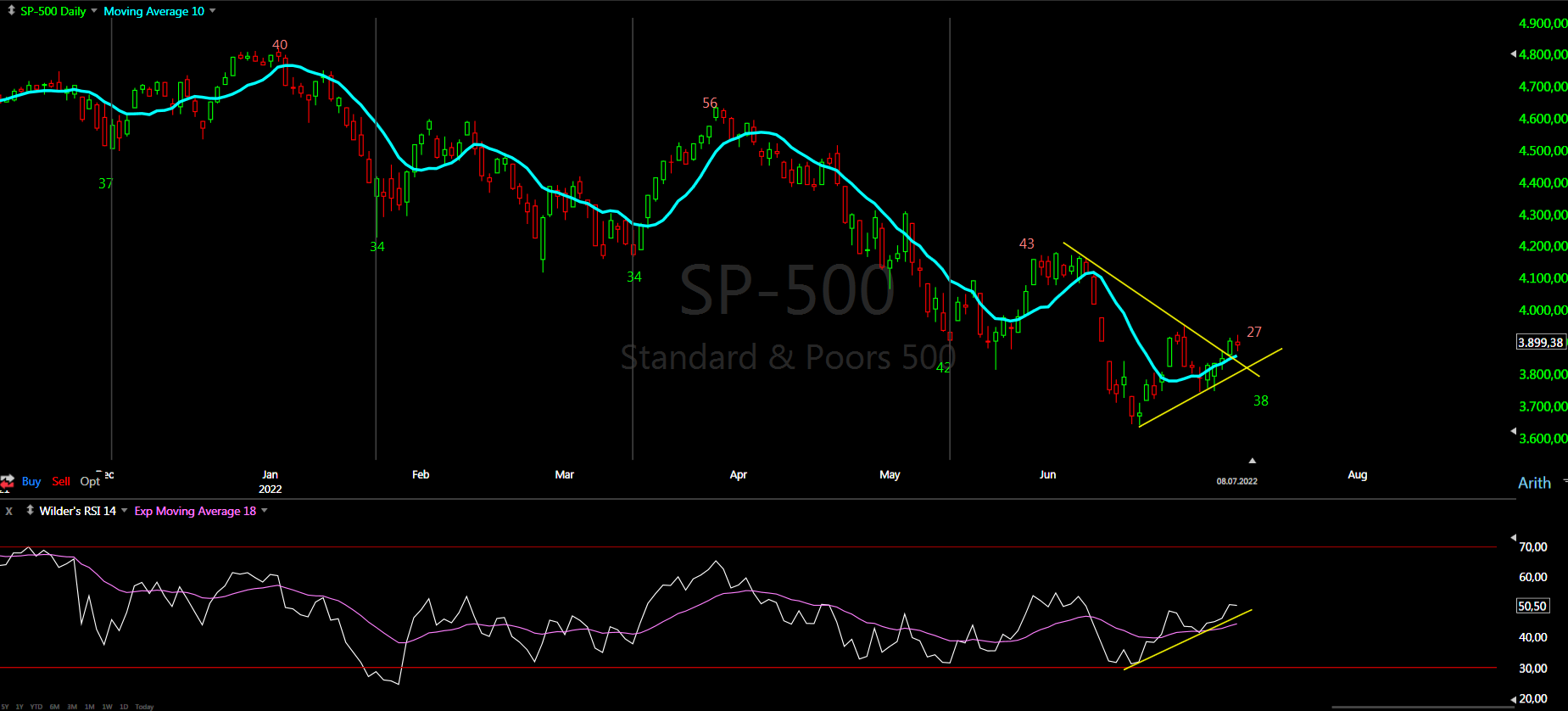1568x711 pixels.
Task: Click the Wilder's RSI 14 label
Action: coord(77,511)
